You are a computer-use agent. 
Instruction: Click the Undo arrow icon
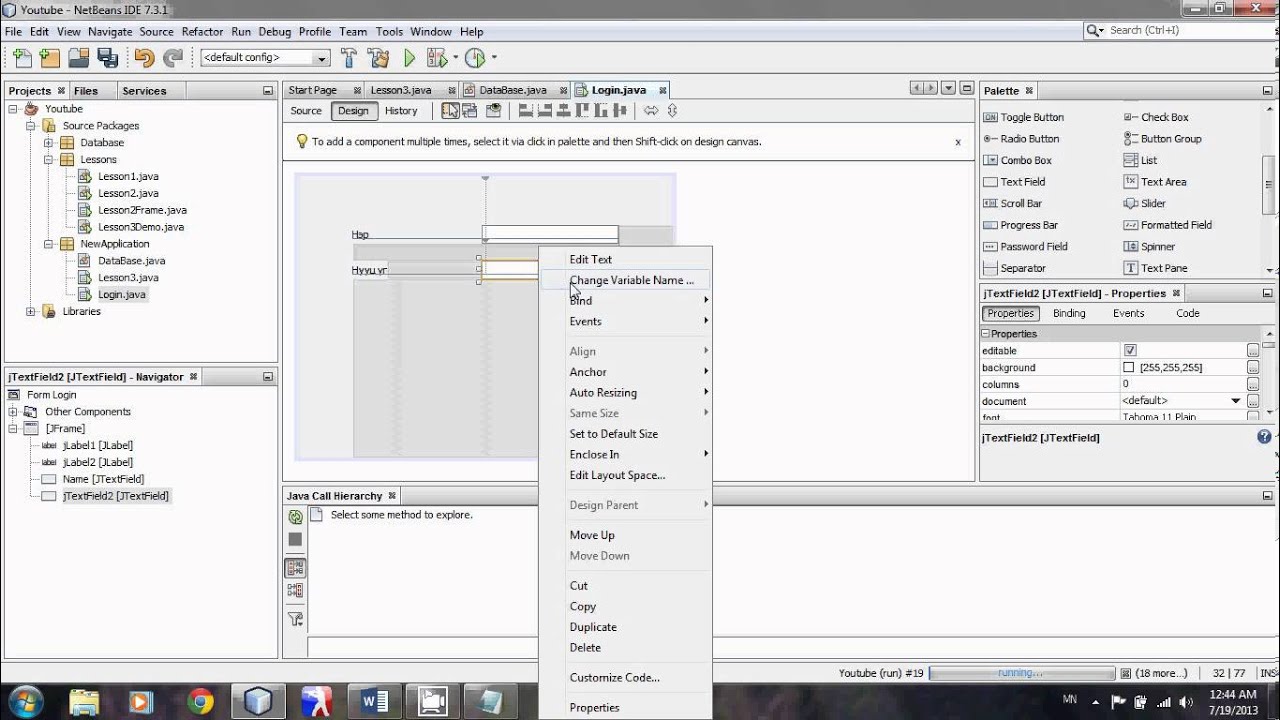[x=144, y=58]
